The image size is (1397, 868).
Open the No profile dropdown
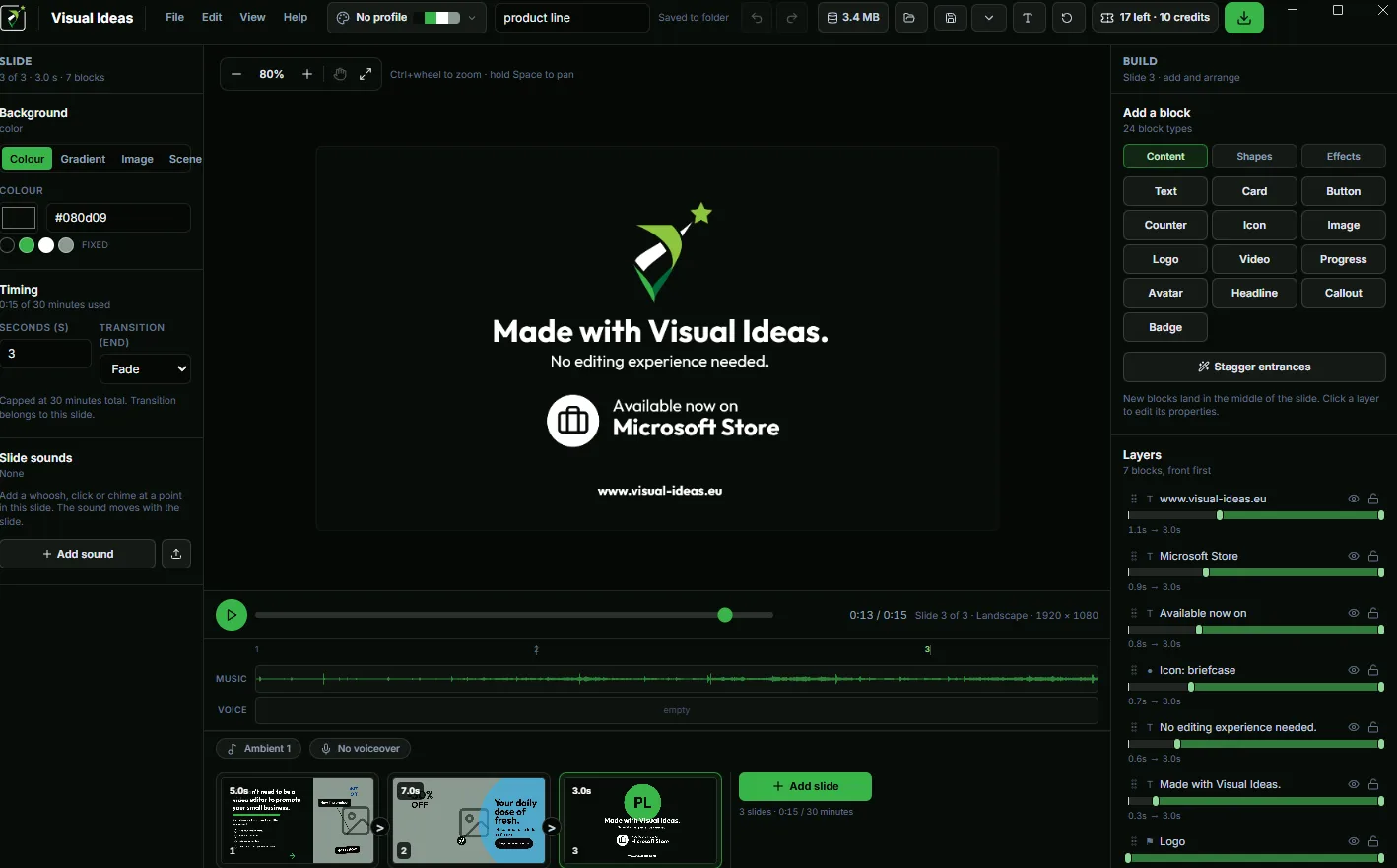click(406, 18)
